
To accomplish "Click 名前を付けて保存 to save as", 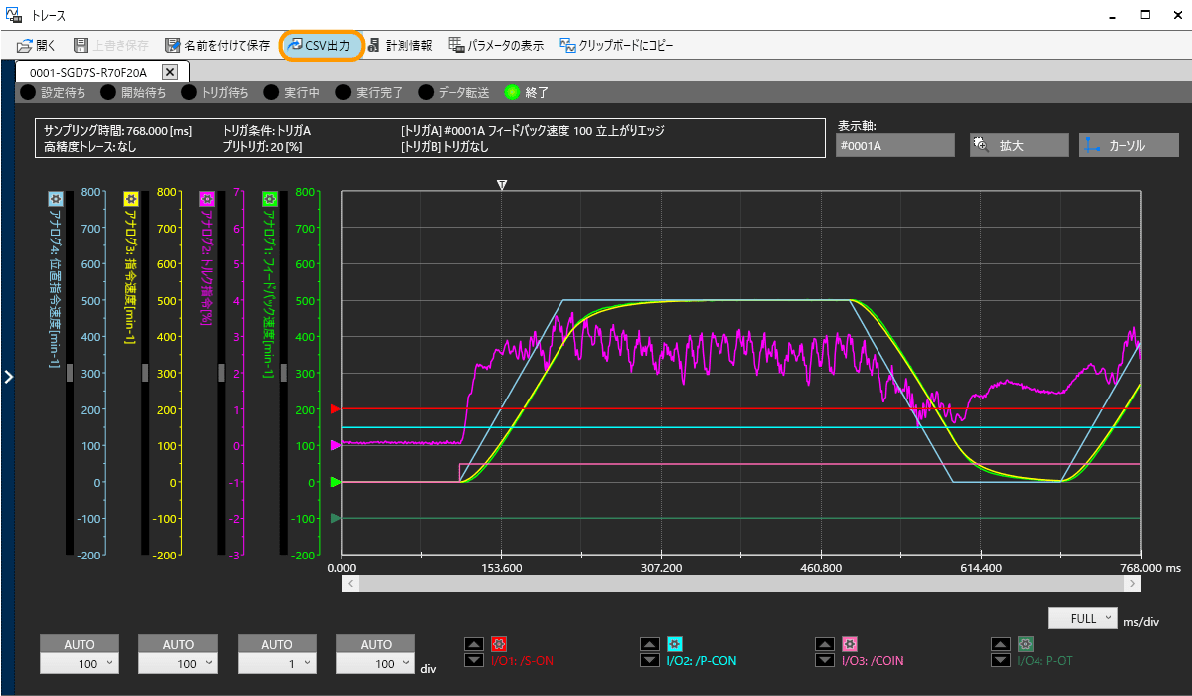I will coord(217,45).
